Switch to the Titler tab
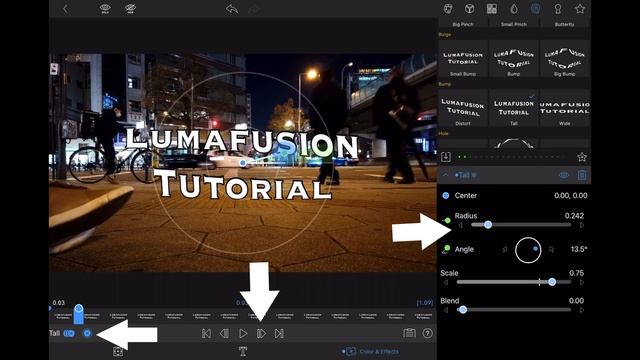 (x=243, y=351)
